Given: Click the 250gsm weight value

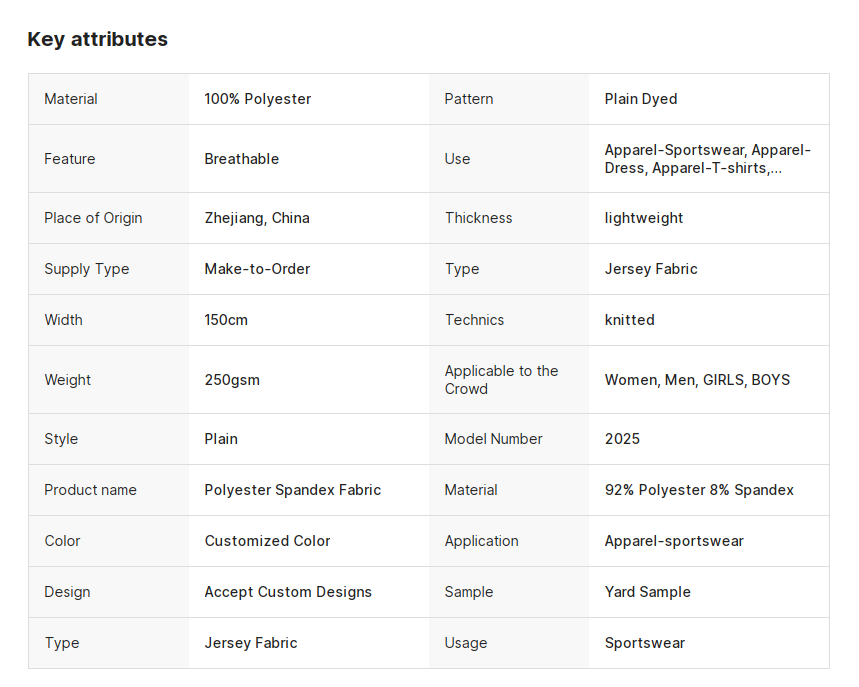Looking at the screenshot, I should tap(232, 380).
